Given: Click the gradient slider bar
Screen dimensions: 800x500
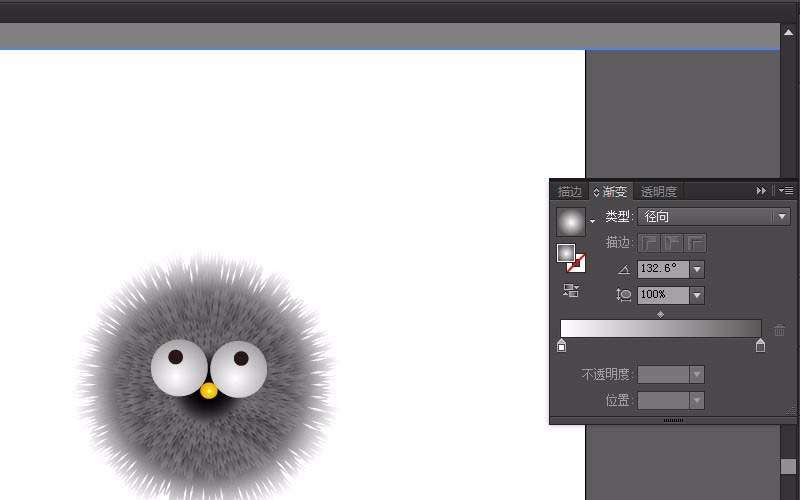Looking at the screenshot, I should pos(661,329).
